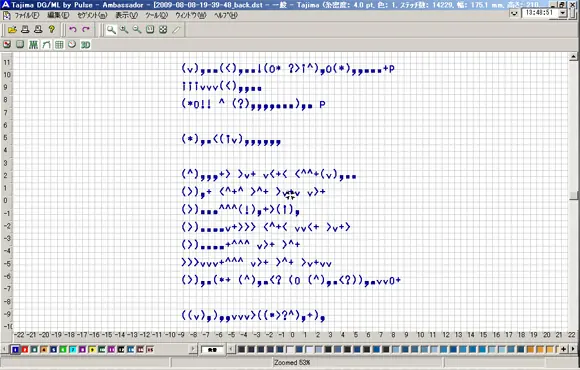Click the first icon in the view toolbar

click(7, 45)
